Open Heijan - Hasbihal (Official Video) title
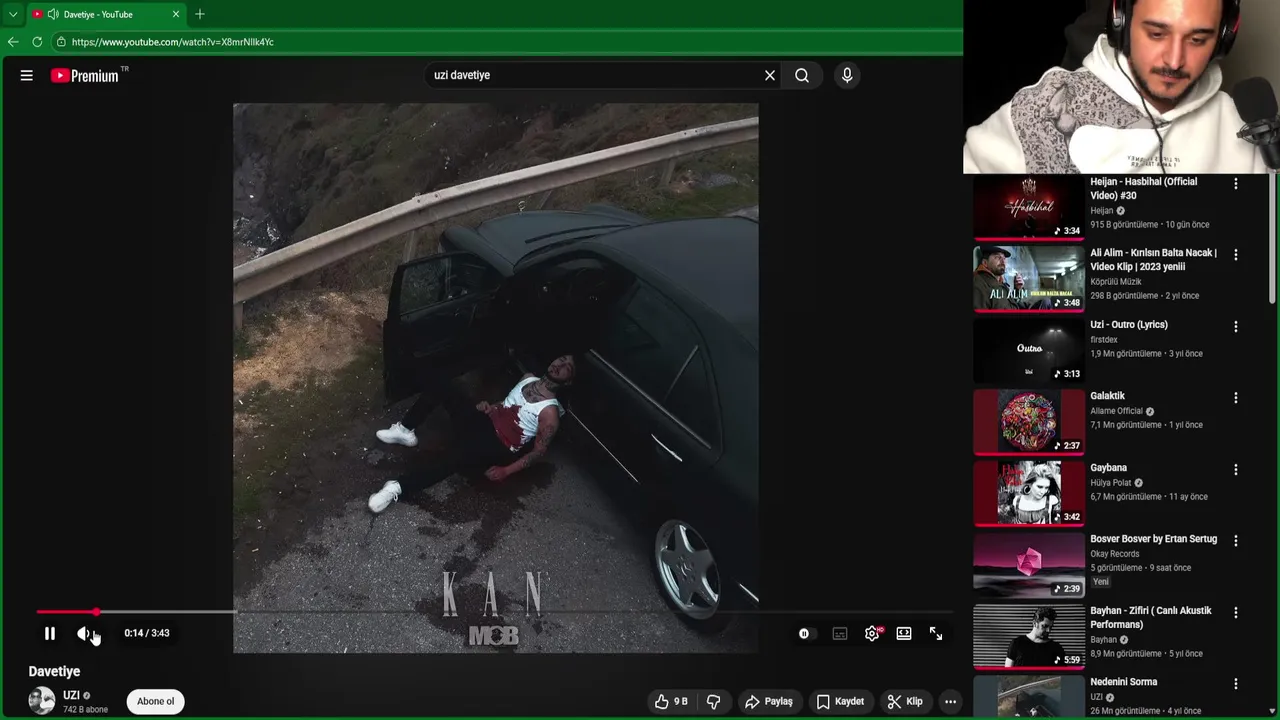 click(1144, 189)
